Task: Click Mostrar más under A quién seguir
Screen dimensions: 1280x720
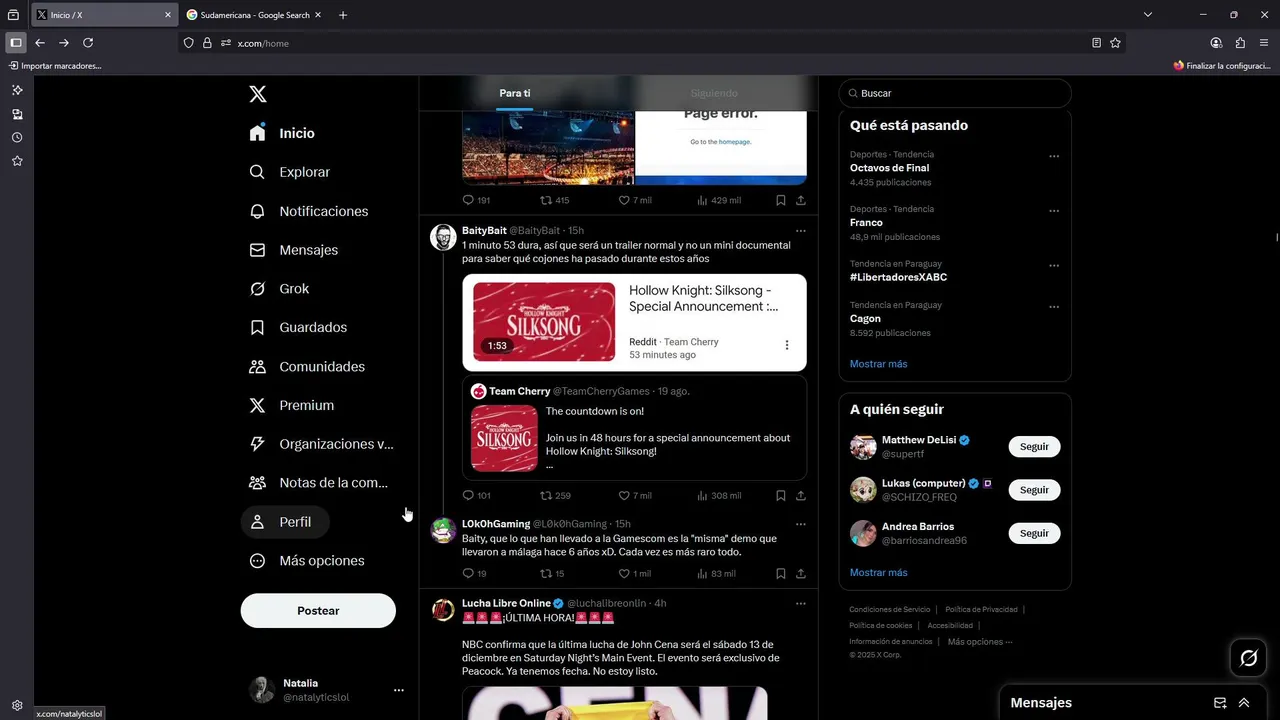Action: 878,573
